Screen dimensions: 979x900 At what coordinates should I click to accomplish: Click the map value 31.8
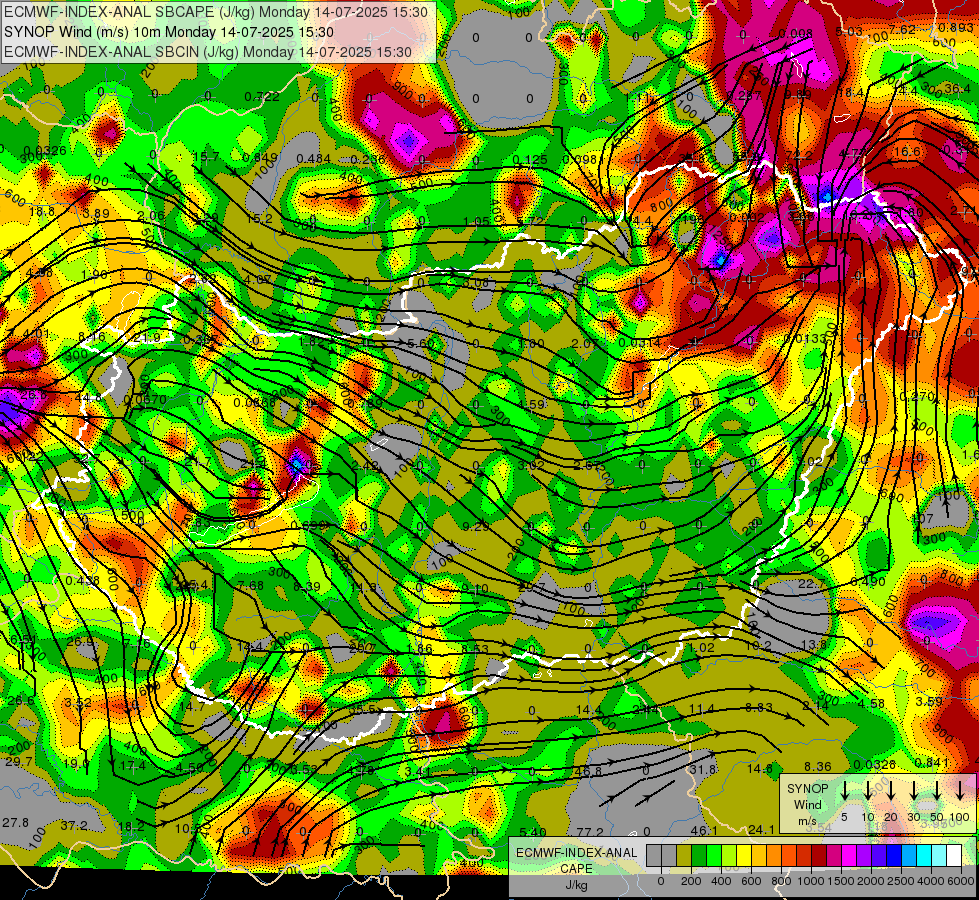click(x=702, y=769)
